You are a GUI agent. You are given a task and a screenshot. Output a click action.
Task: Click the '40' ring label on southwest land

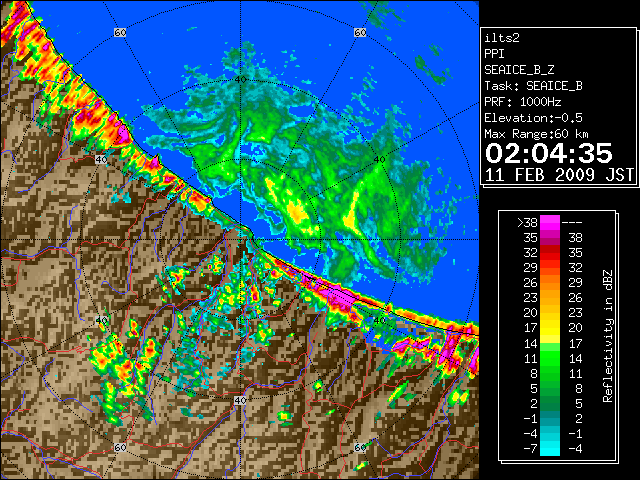point(101,320)
